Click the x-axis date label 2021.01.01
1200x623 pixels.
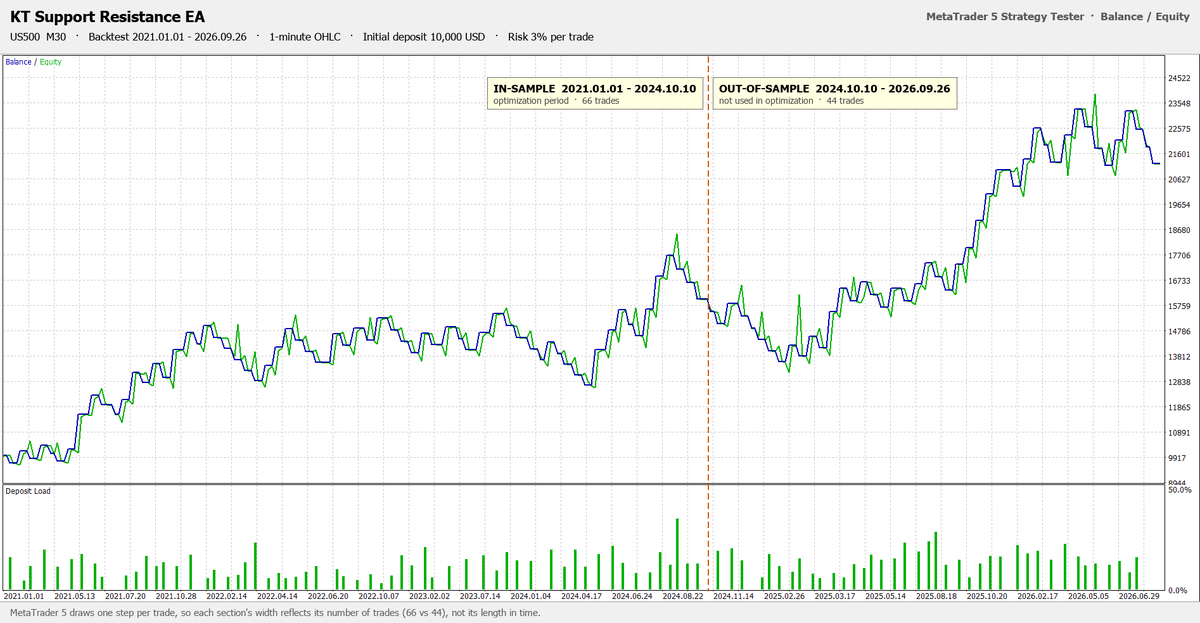(23, 596)
